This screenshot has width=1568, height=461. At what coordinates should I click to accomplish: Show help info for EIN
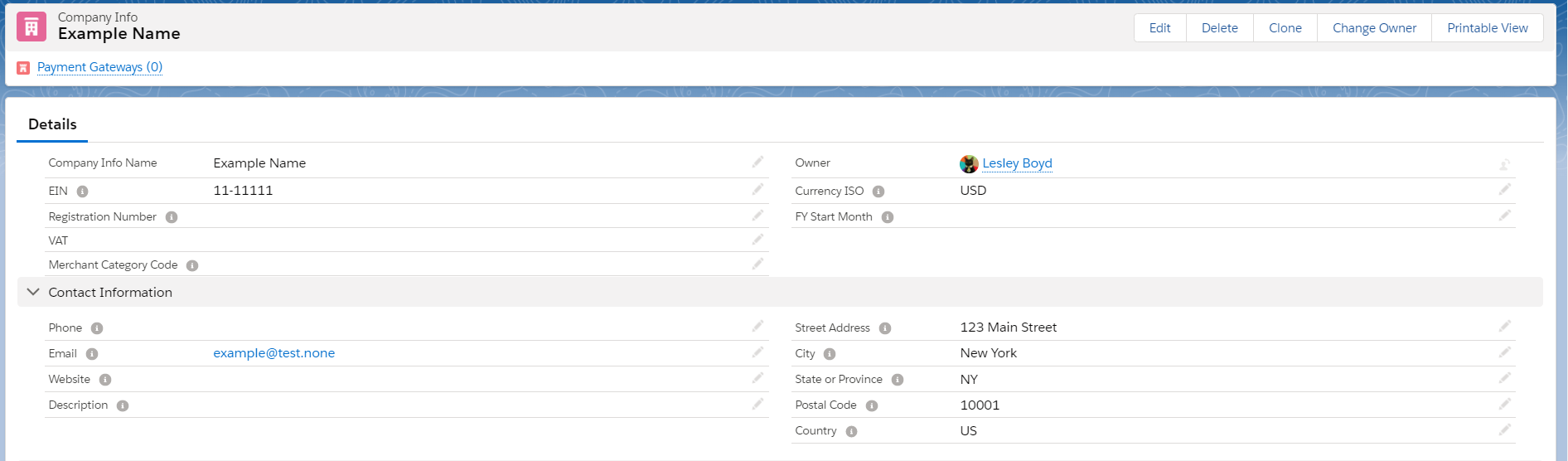[x=82, y=192]
